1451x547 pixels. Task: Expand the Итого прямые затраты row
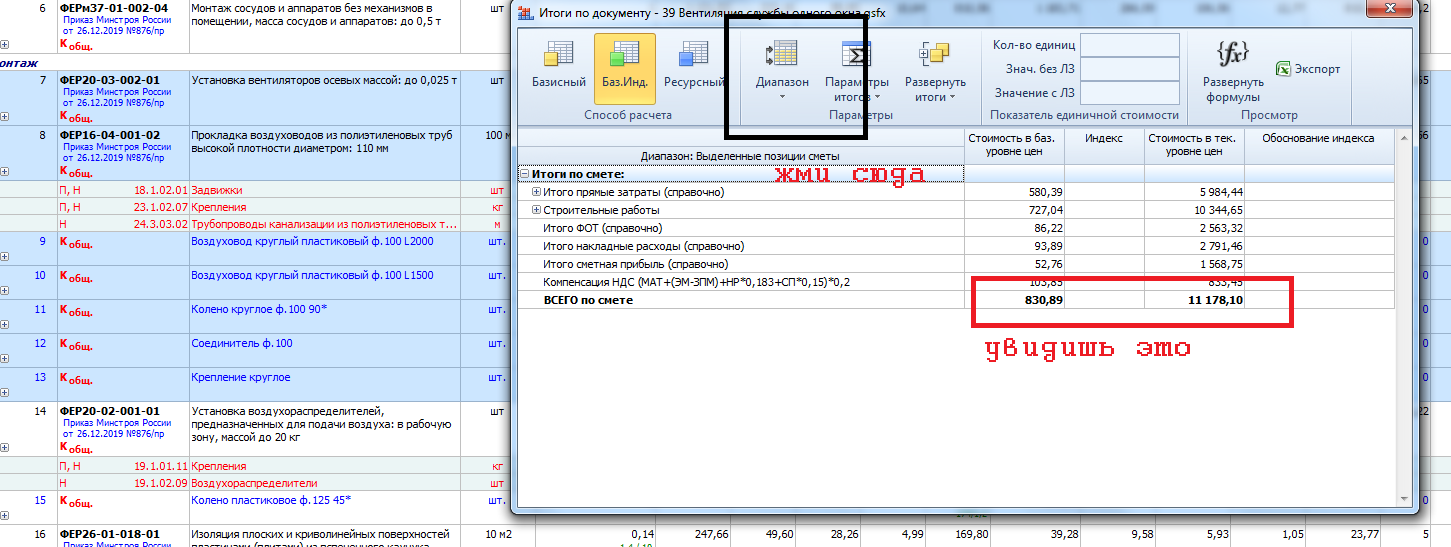pos(536,192)
